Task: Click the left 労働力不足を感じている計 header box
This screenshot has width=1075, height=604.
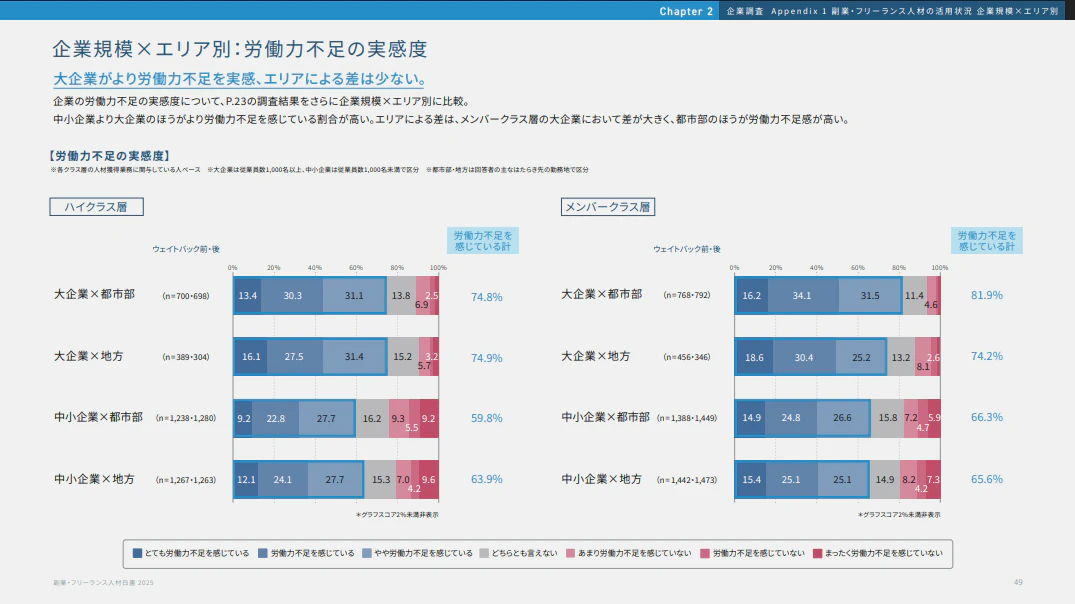Action: click(x=482, y=240)
